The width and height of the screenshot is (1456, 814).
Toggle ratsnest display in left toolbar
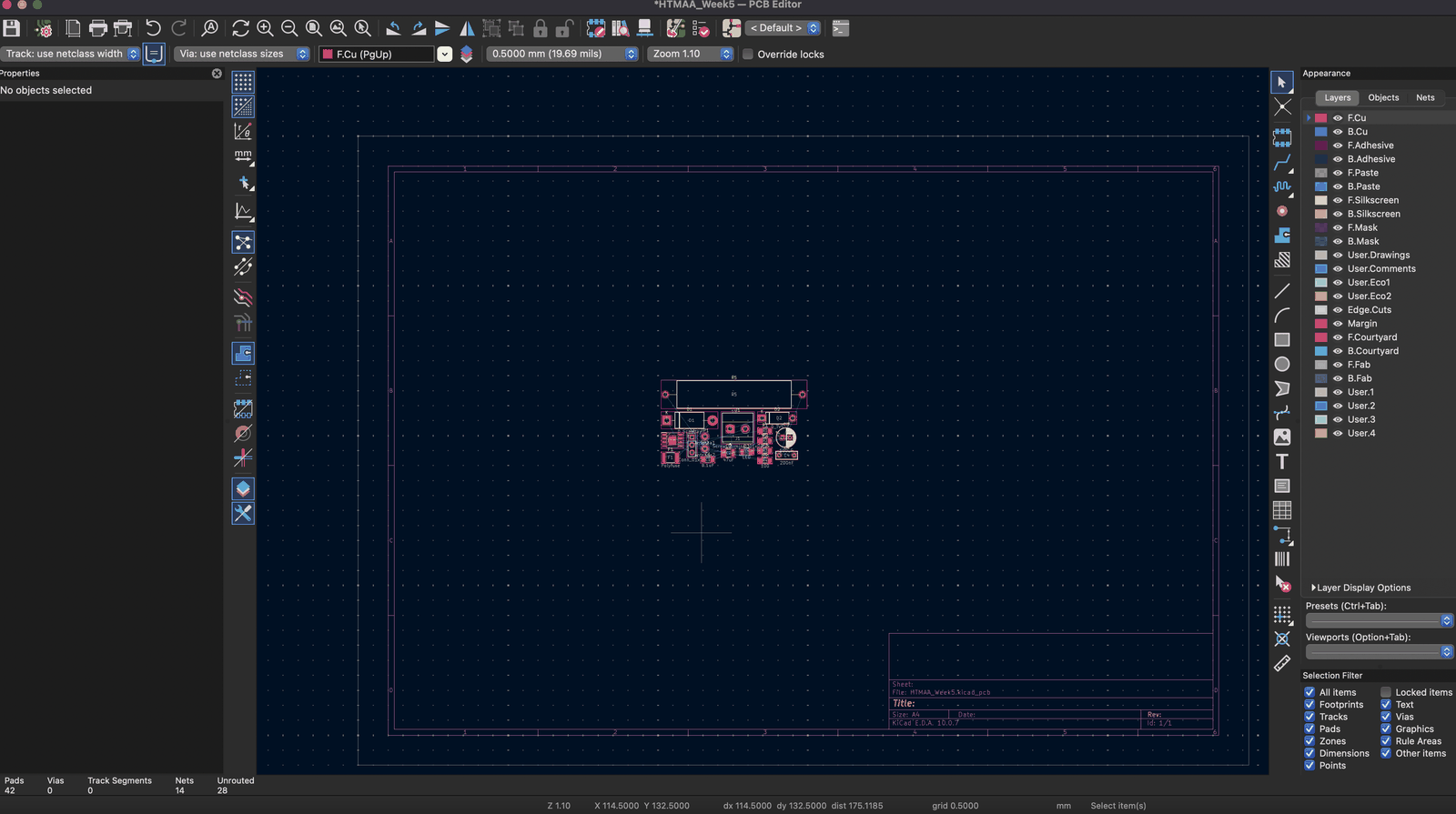pyautogui.click(x=243, y=242)
